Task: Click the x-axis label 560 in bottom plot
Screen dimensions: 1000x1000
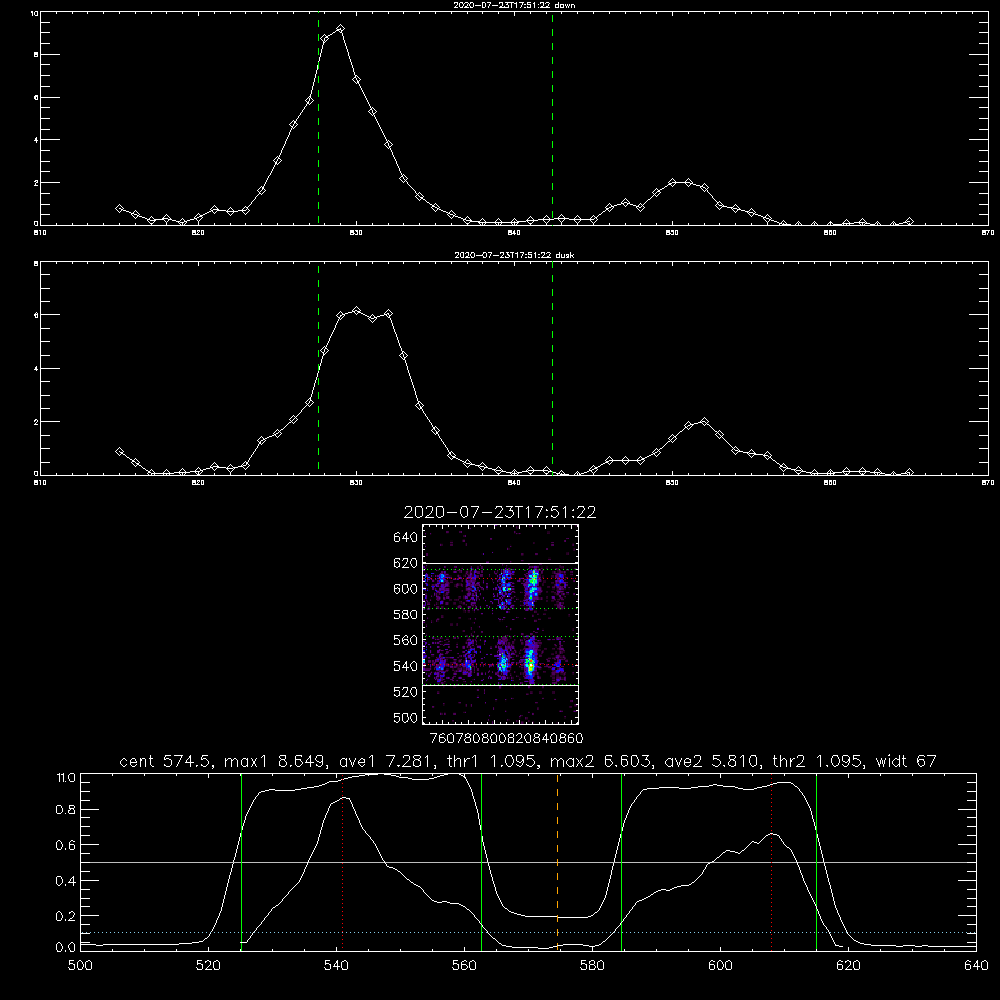Action: click(x=464, y=966)
